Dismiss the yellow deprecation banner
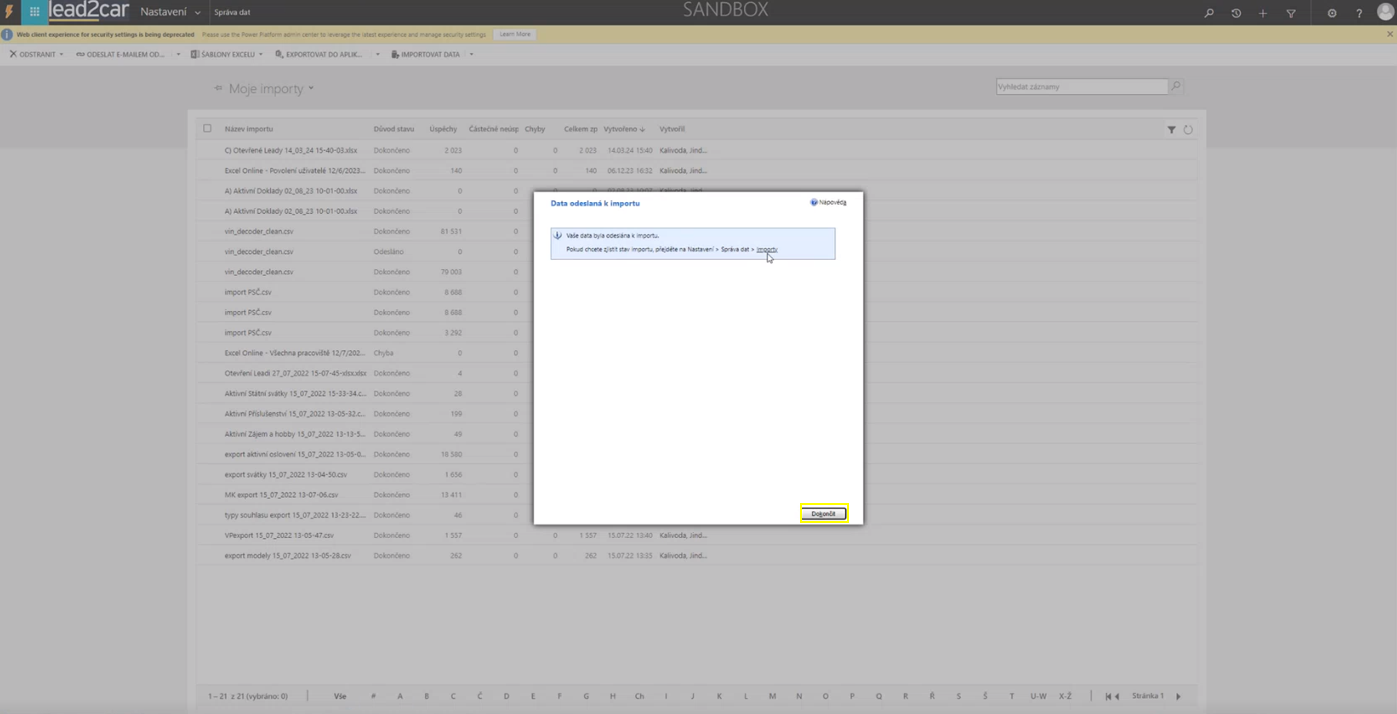1397x714 pixels. pos(1389,34)
